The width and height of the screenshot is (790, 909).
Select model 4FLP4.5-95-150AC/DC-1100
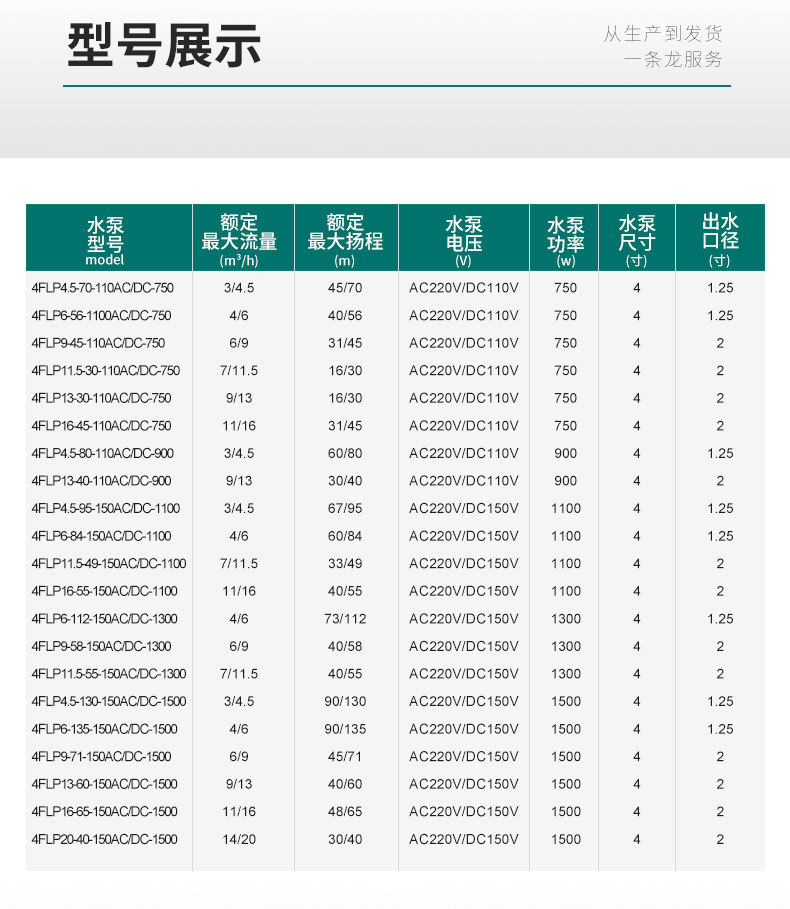[105, 508]
